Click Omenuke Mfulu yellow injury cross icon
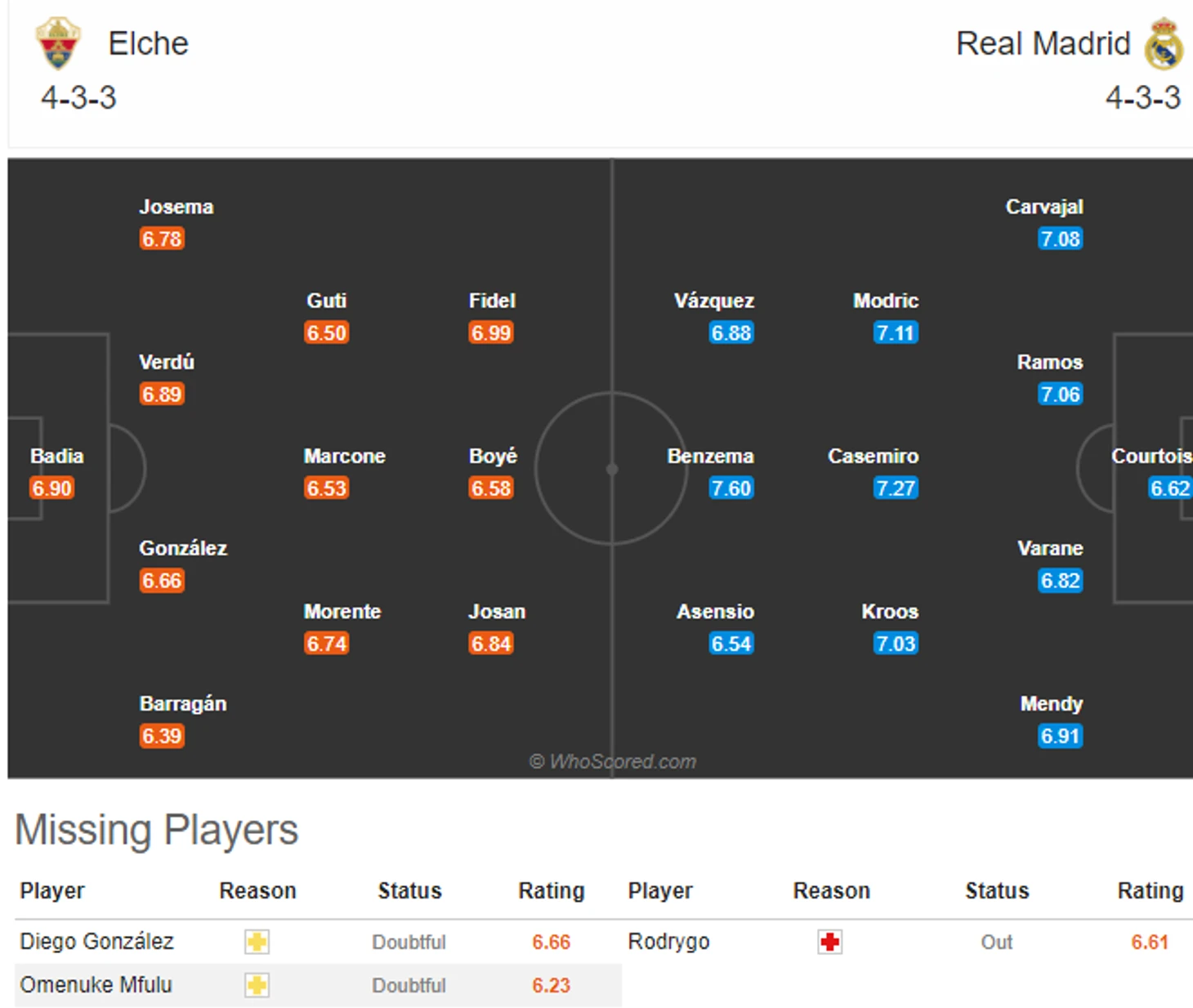Viewport: 1193px width, 1008px height. tap(257, 985)
